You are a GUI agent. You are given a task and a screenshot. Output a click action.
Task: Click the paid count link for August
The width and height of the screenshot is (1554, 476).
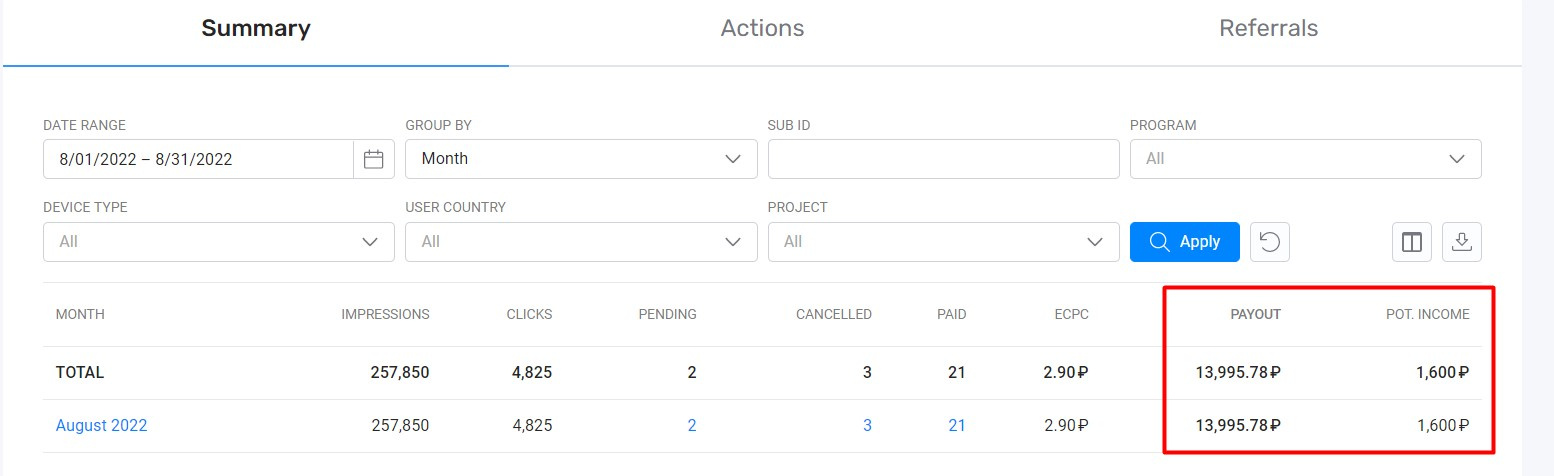[x=957, y=426]
